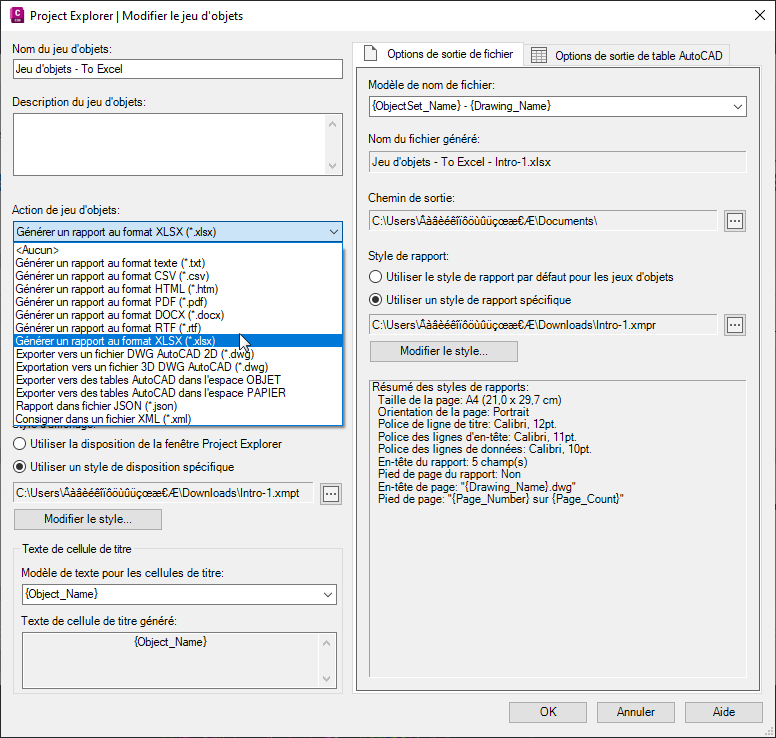Click generated title cell scroll down arrow
The width and height of the screenshot is (776, 738).
coord(327,678)
